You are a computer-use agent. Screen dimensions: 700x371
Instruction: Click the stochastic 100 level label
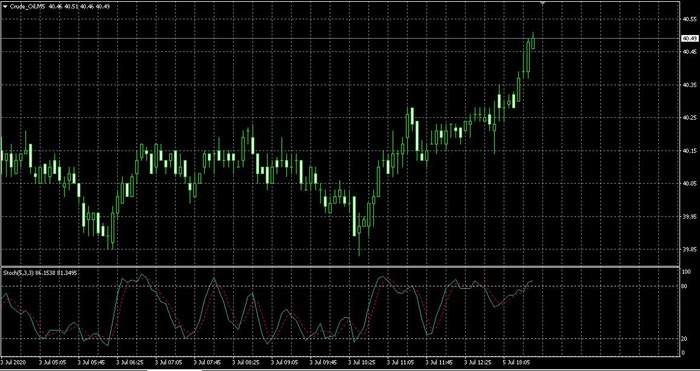point(687,271)
